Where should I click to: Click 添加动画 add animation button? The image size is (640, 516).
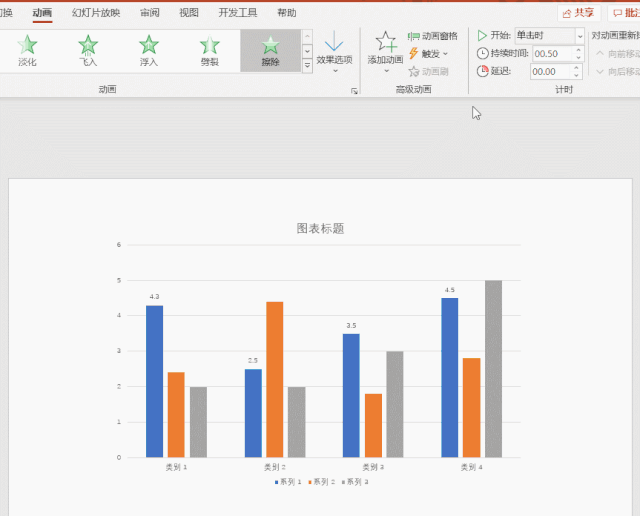pyautogui.click(x=385, y=52)
